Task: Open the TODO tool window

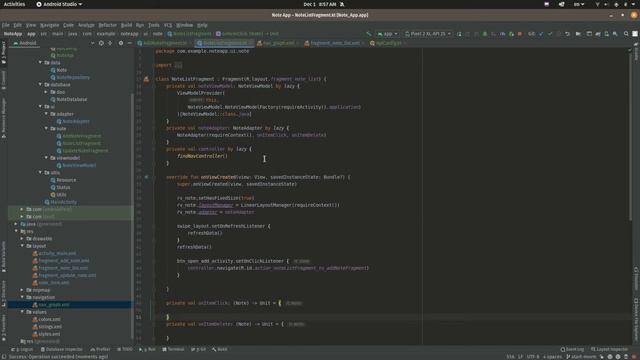Action: 125,350
